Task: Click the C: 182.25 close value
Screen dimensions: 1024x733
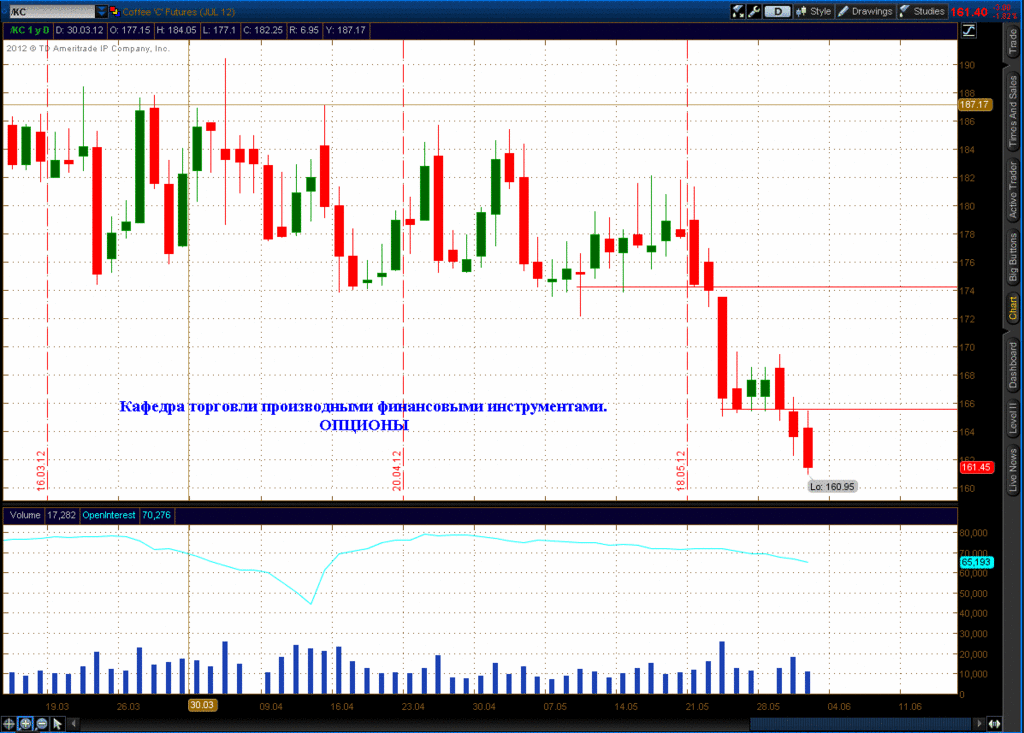Action: coord(263,30)
